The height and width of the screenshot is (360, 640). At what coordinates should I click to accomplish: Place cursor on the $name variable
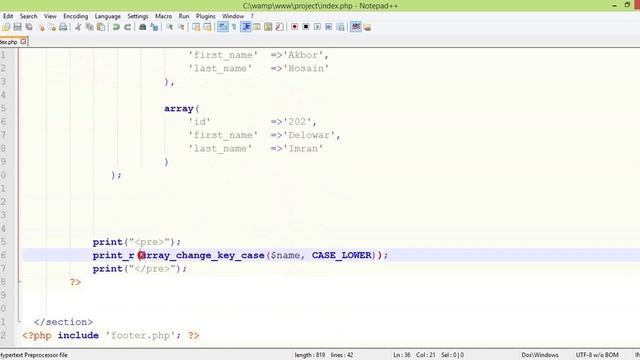(x=285, y=256)
